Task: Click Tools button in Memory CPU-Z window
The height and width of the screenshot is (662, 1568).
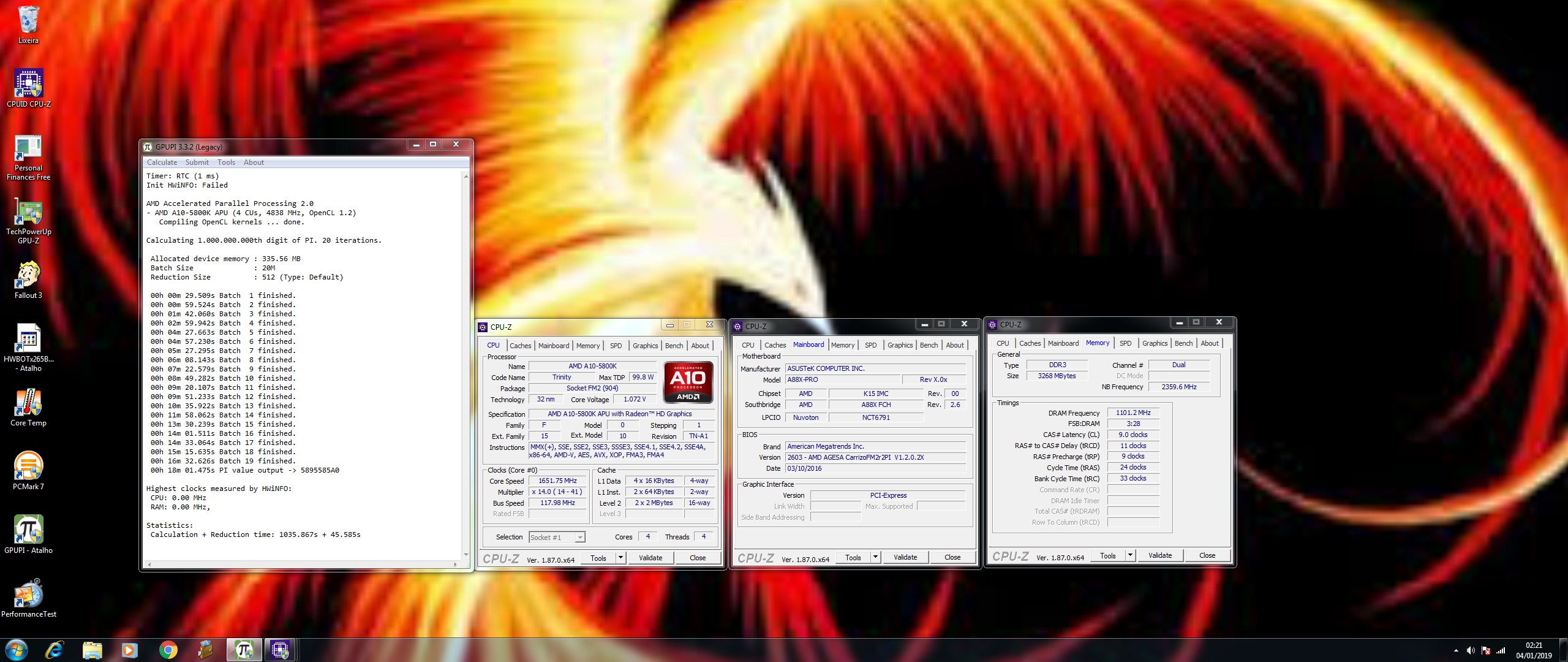Action: tap(1108, 556)
